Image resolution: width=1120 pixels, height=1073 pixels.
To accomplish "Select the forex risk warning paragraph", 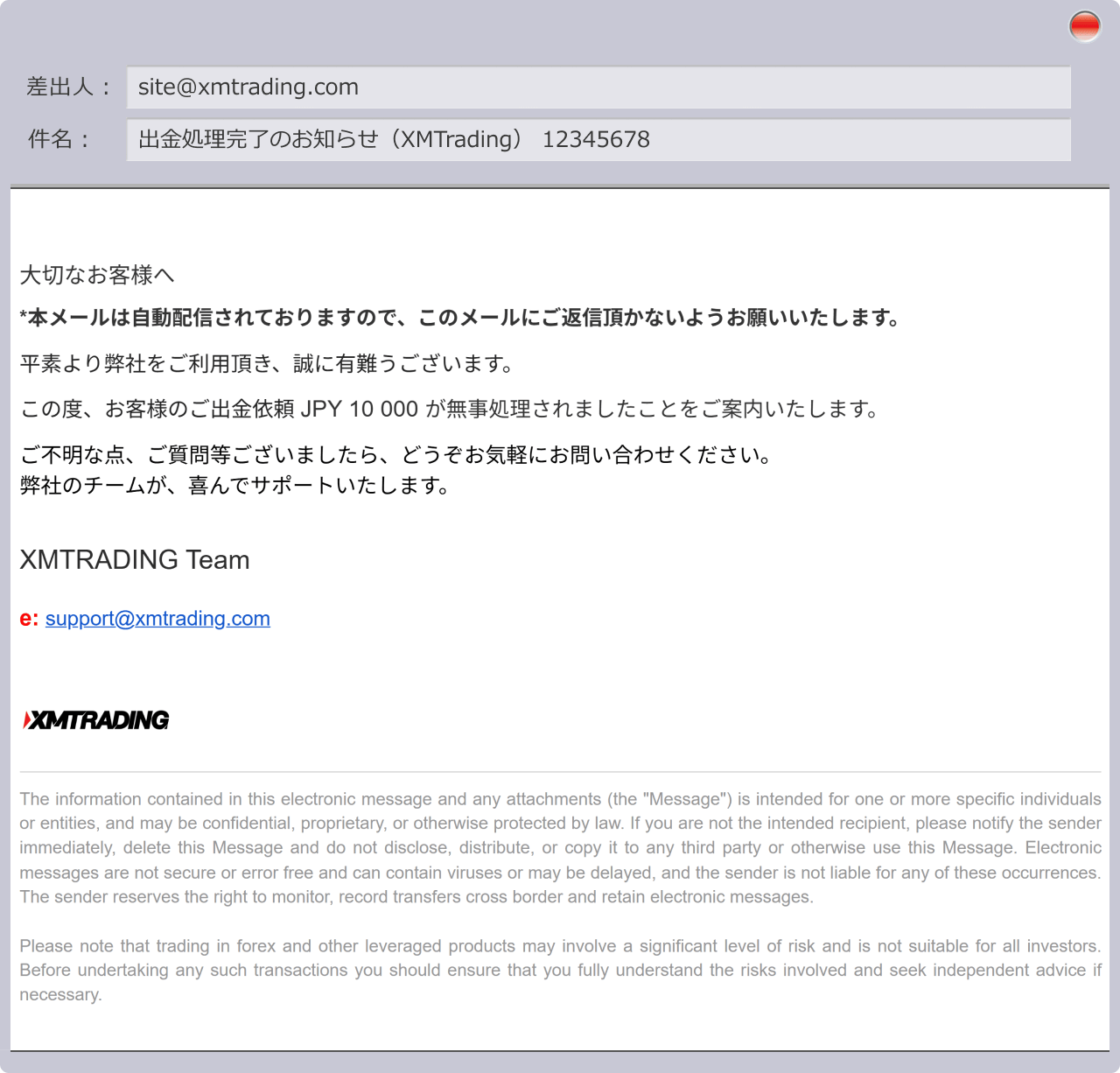I will pyautogui.click(x=560, y=970).
